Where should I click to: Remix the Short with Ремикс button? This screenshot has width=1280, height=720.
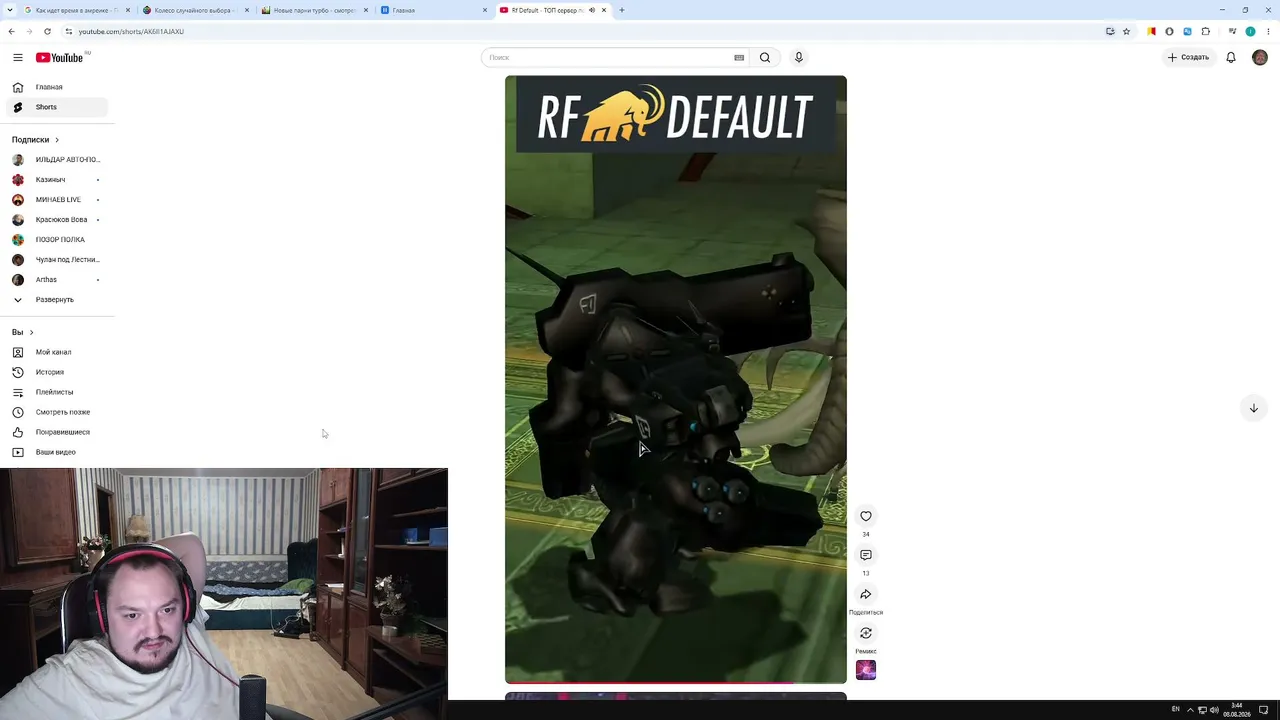coord(866,633)
